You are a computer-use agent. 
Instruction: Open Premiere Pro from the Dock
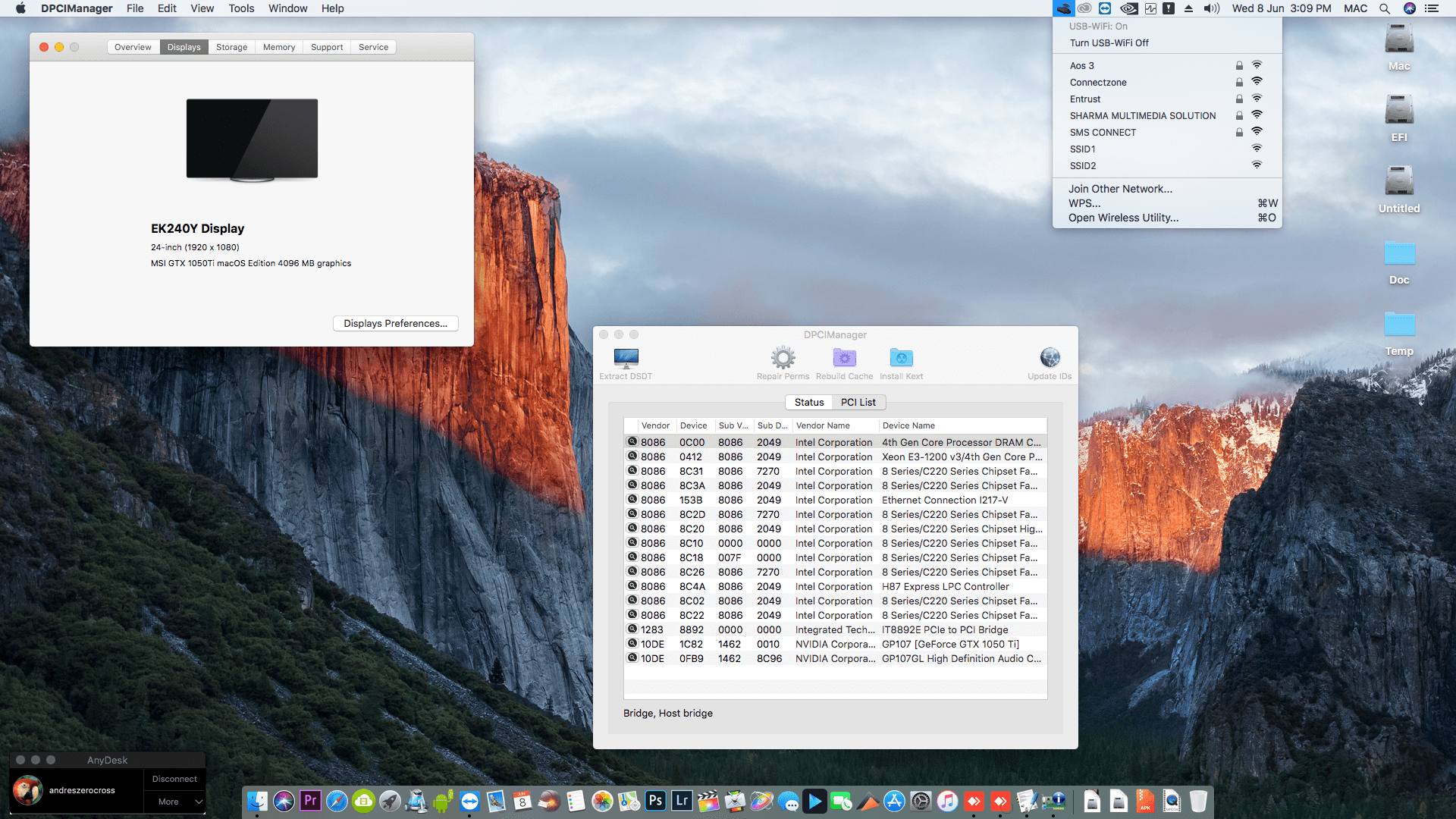[310, 801]
